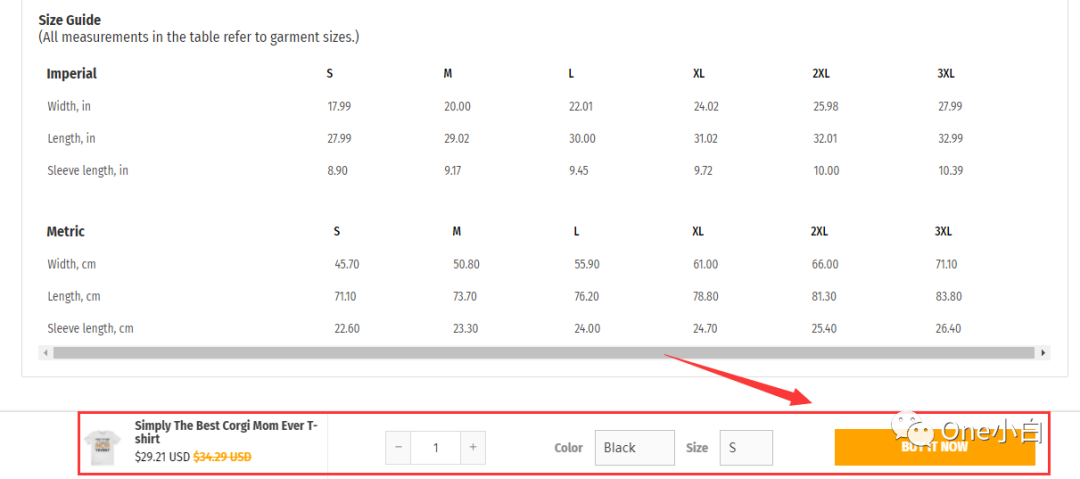Viewport: 1080px width, 479px height.
Task: Click the Length, in row label
Action: [x=72, y=139]
